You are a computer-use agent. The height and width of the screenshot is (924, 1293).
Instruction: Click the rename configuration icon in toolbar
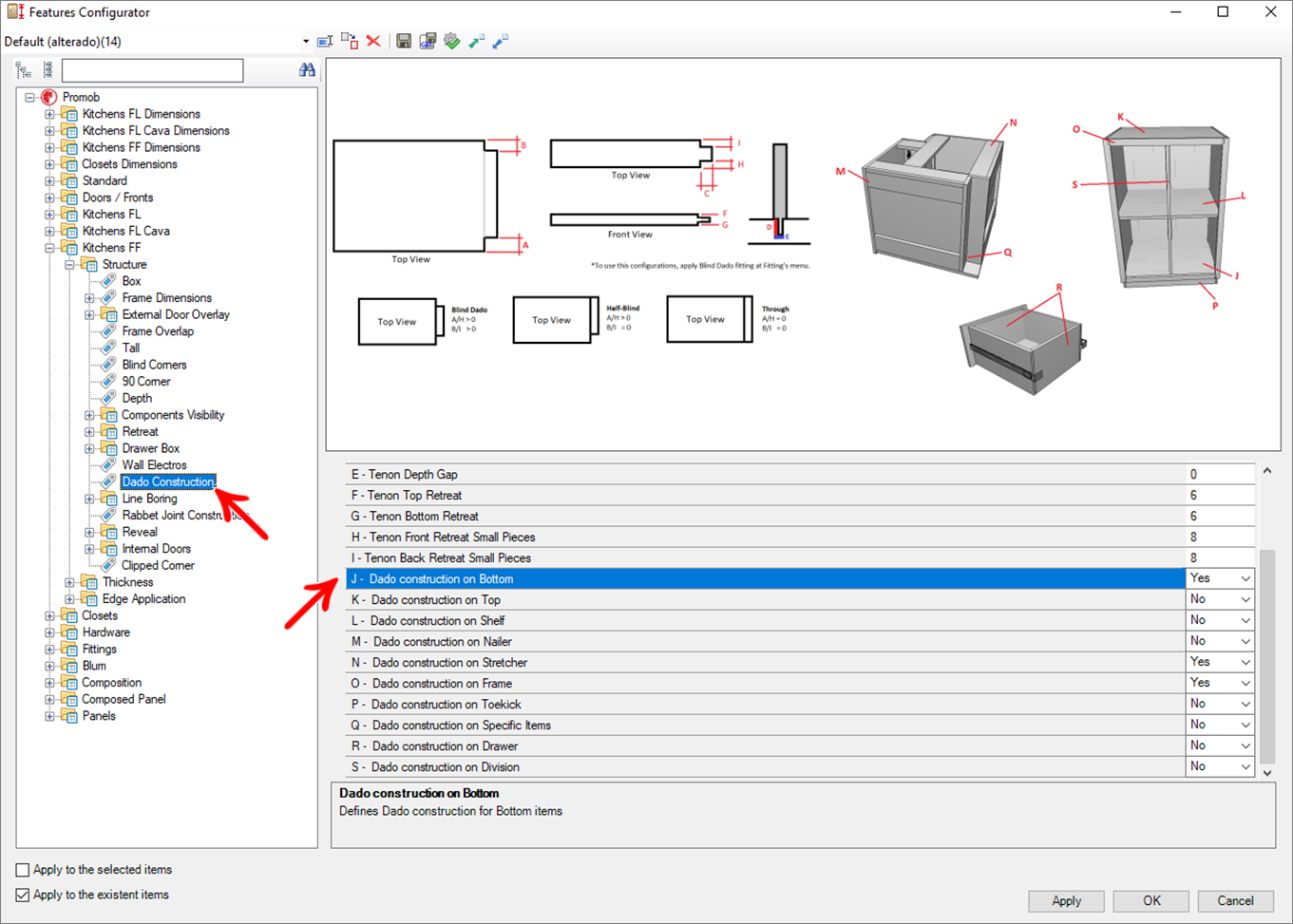click(325, 41)
